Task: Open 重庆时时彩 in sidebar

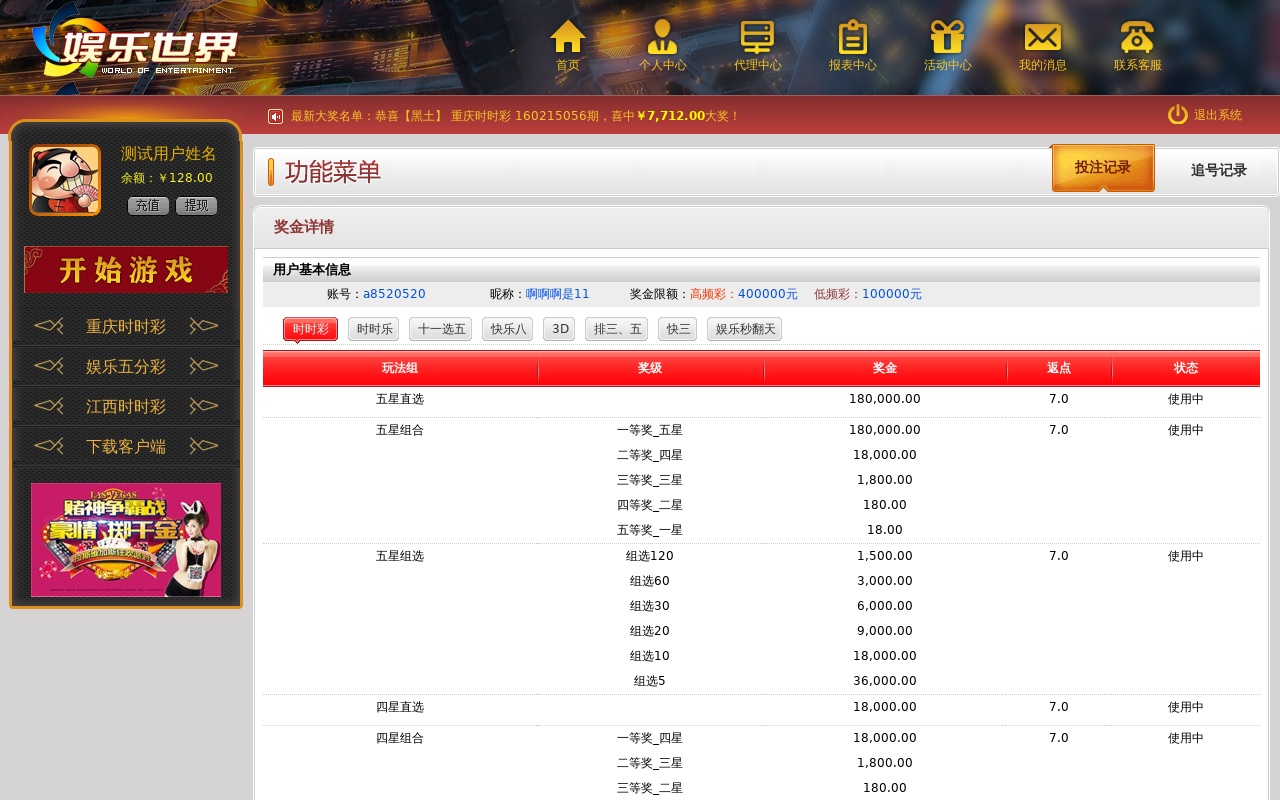Action: click(x=126, y=326)
